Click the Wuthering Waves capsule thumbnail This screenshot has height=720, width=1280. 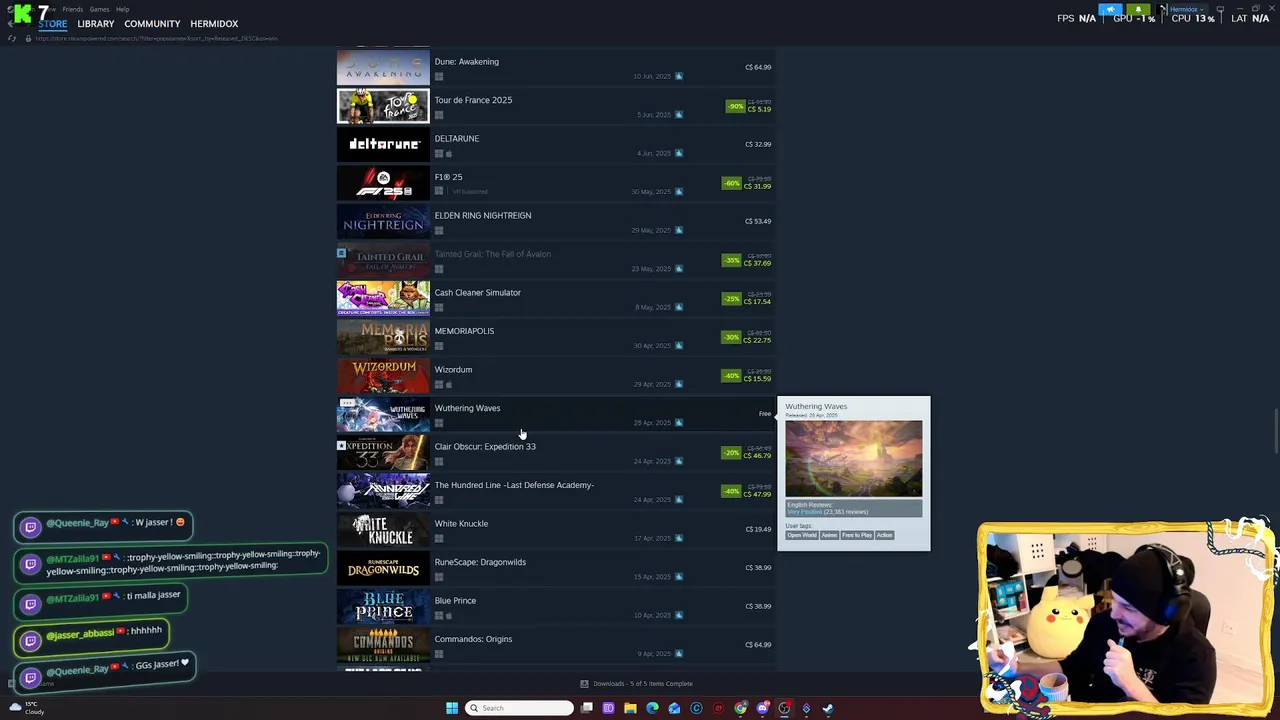click(383, 414)
